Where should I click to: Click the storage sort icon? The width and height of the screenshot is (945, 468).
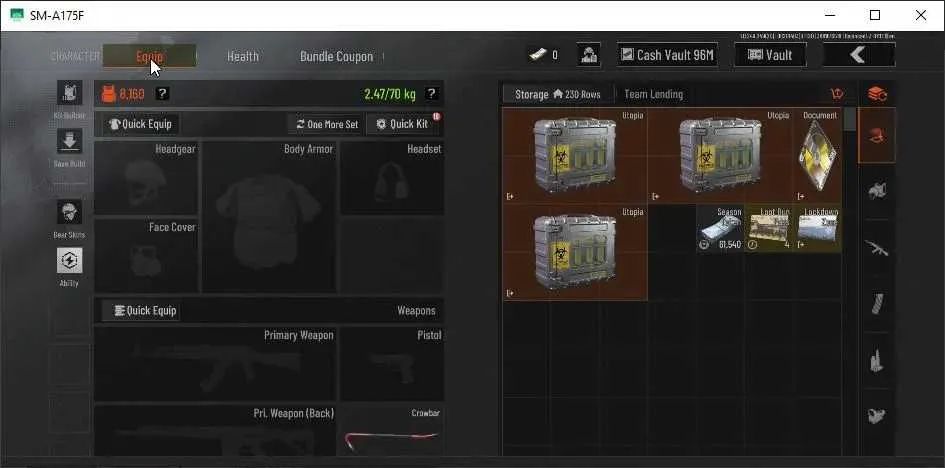[837, 94]
